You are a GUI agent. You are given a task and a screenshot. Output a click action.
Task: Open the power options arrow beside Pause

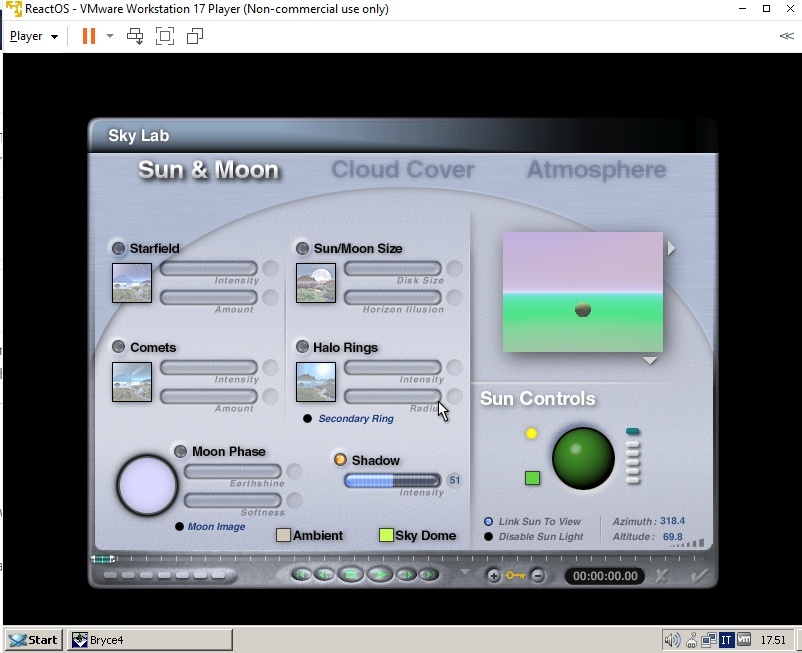click(110, 36)
